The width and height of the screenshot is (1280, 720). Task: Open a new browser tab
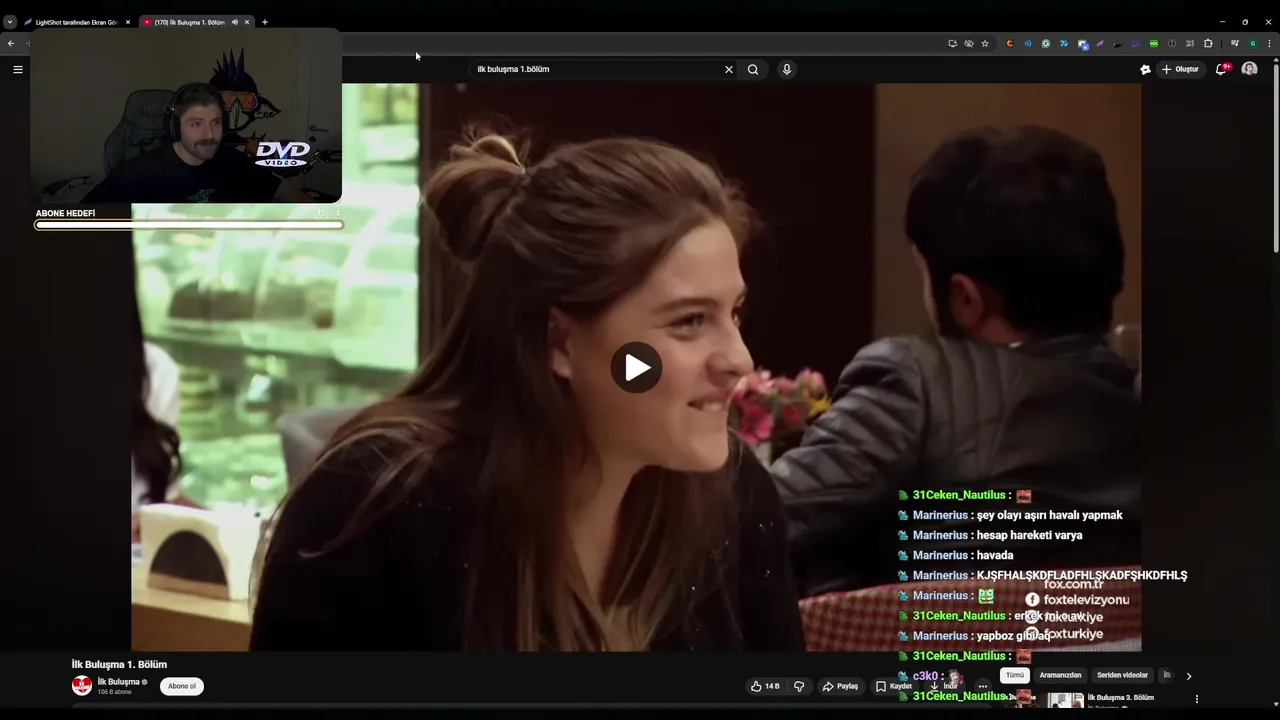[265, 22]
